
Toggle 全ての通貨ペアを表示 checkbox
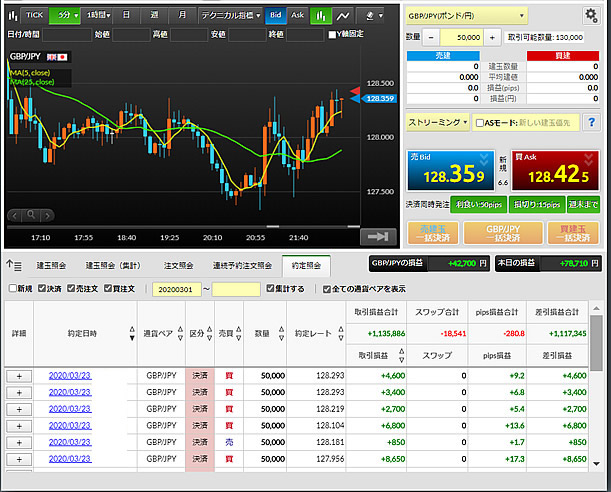click(327, 289)
